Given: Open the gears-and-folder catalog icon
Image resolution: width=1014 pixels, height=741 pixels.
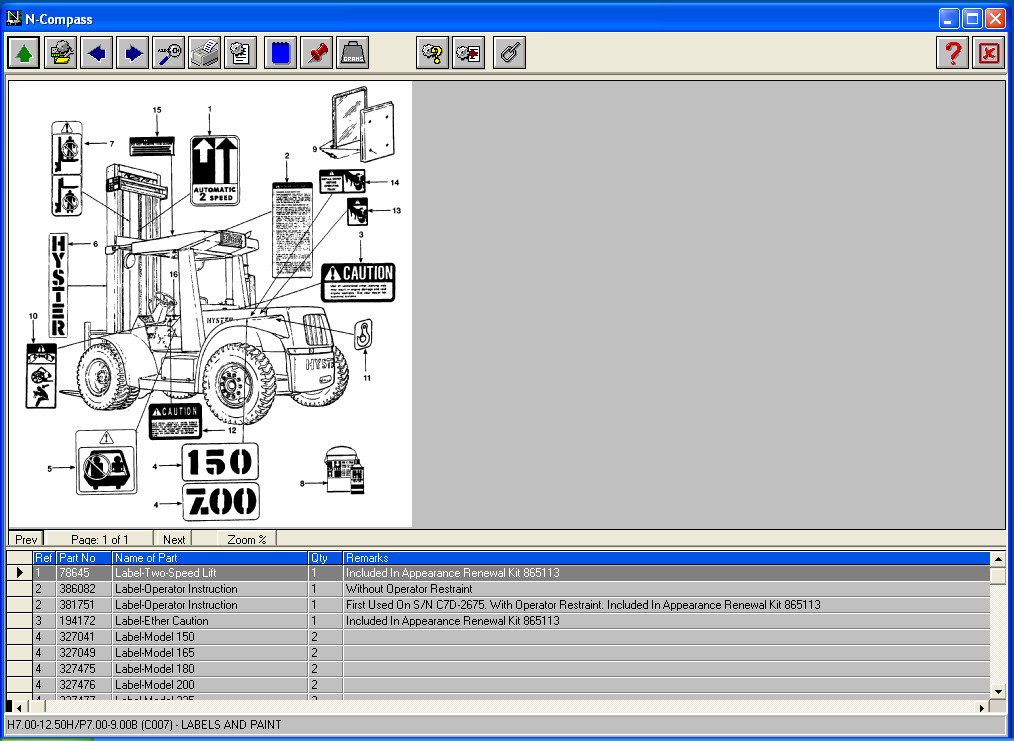Looking at the screenshot, I should tap(61, 52).
